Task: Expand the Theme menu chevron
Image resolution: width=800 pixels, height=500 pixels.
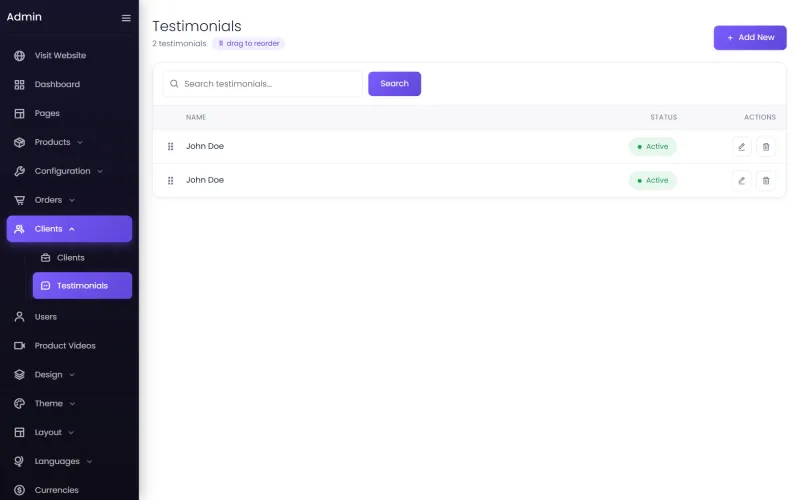Action: [x=72, y=404]
